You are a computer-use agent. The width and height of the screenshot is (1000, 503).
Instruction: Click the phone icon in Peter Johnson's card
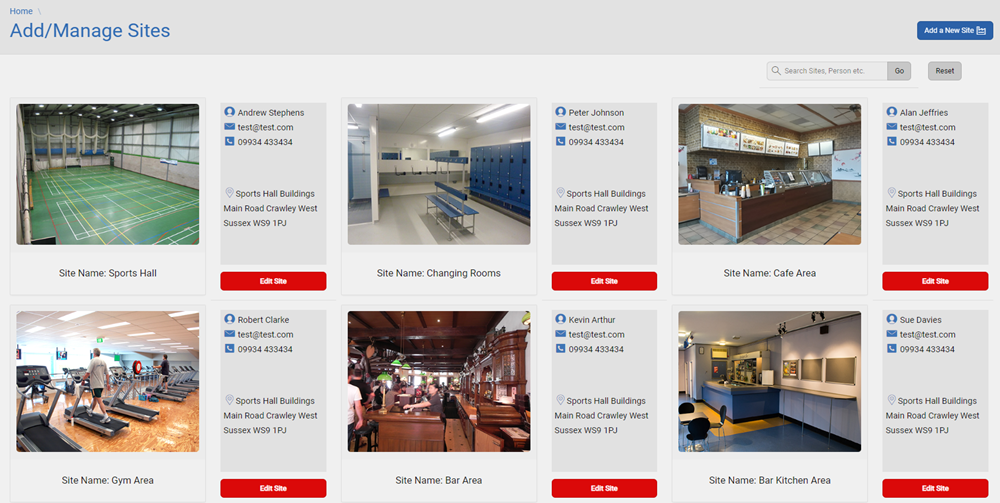click(x=561, y=142)
